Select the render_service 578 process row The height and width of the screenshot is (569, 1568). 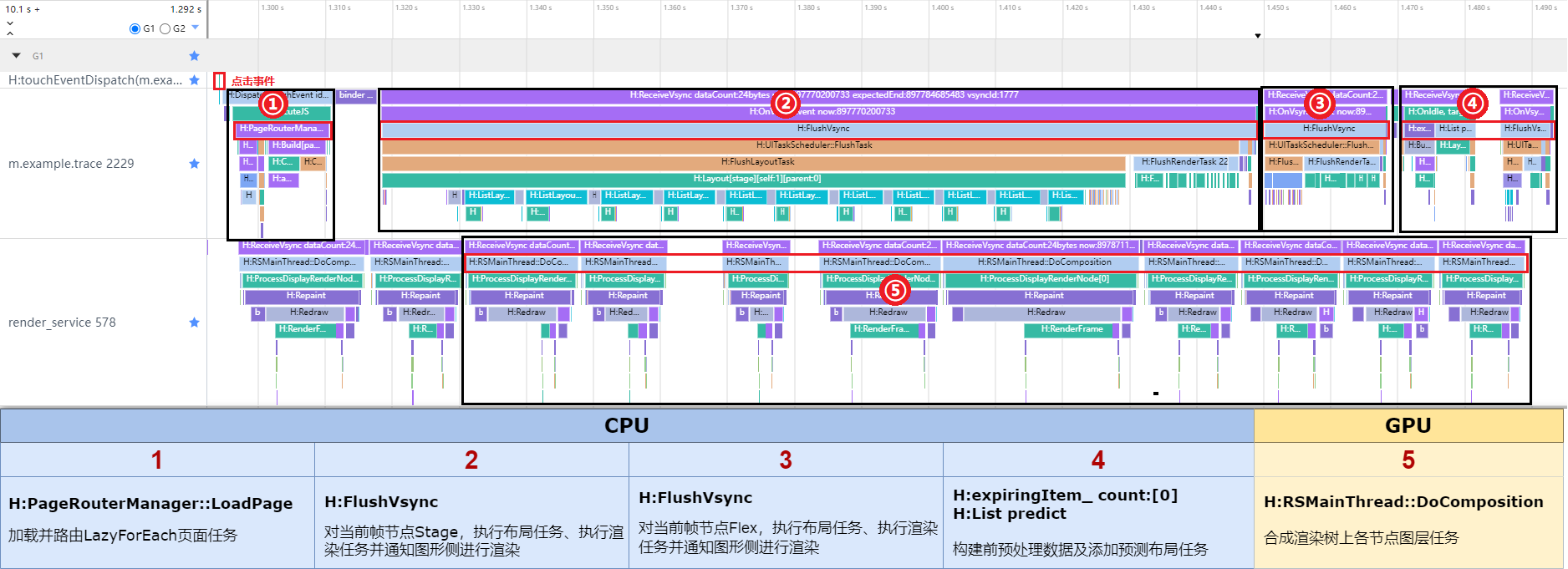[x=62, y=323]
